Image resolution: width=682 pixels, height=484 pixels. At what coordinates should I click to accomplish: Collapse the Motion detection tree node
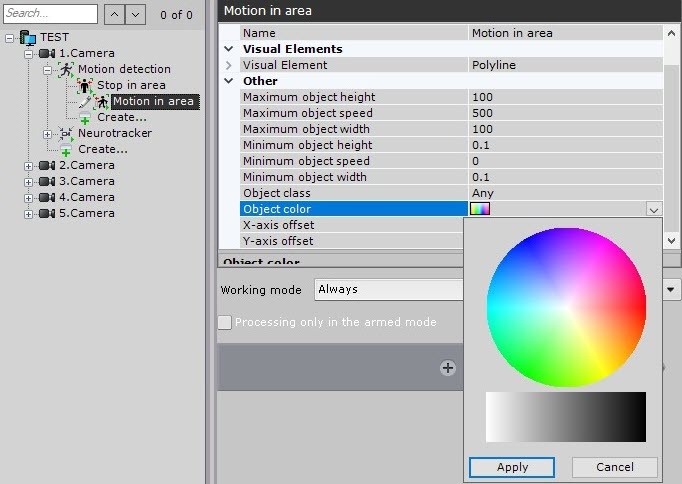point(47,69)
